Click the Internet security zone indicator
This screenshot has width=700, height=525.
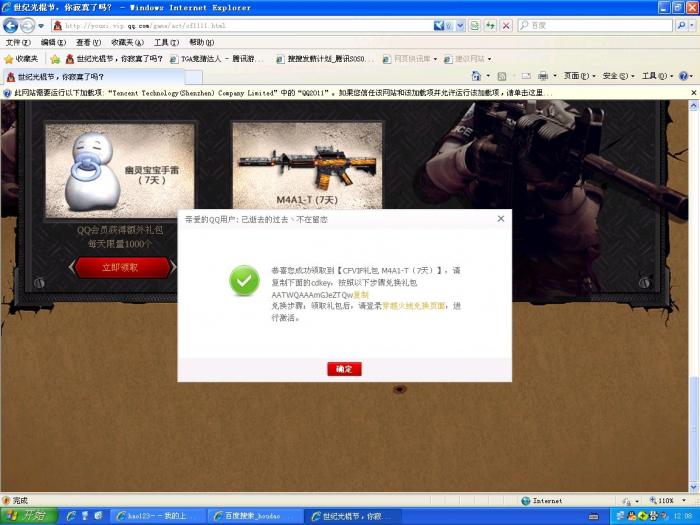pos(542,500)
